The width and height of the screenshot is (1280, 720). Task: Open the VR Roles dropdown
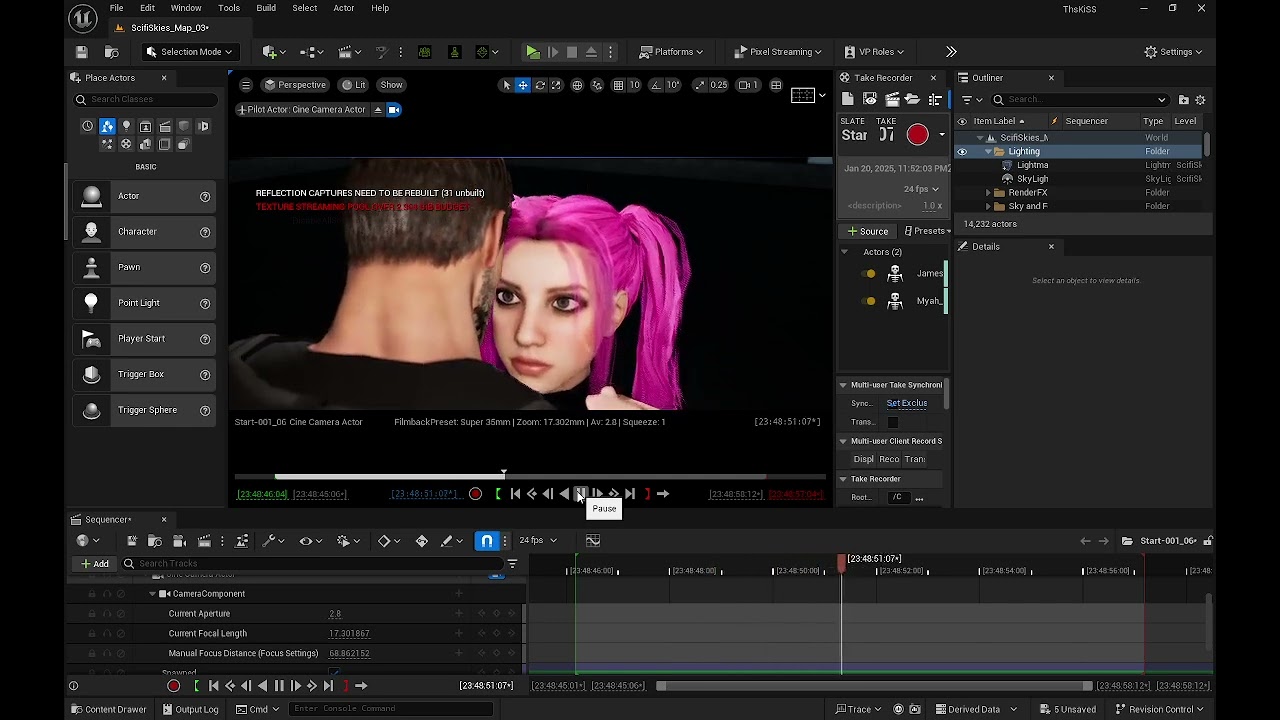pyautogui.click(x=872, y=52)
